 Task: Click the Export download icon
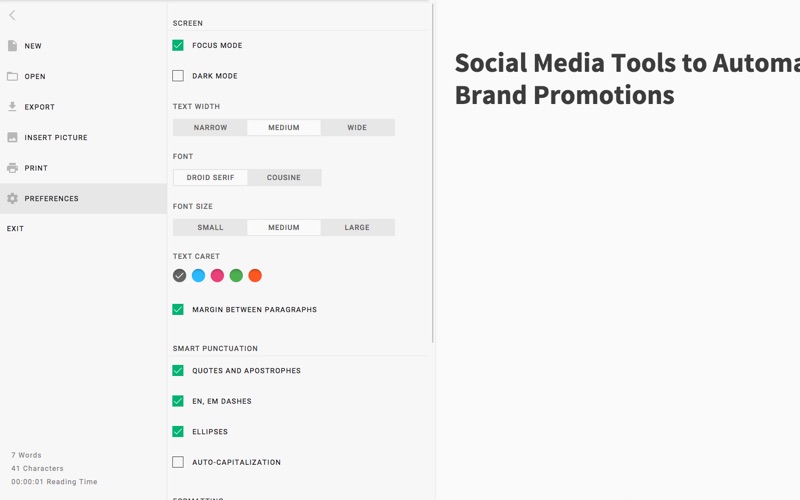pyautogui.click(x=12, y=107)
